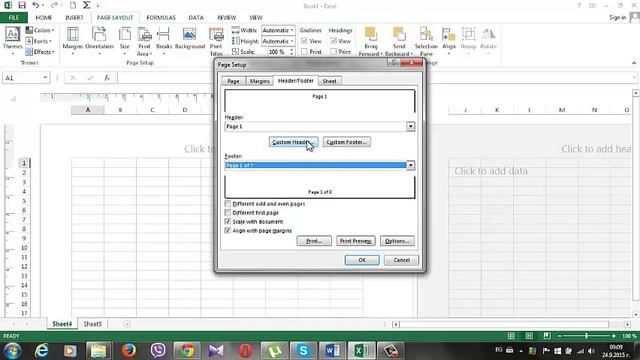Switch to the REVIEW ribbon tab
This screenshot has height=360, width=640.
[x=227, y=18]
